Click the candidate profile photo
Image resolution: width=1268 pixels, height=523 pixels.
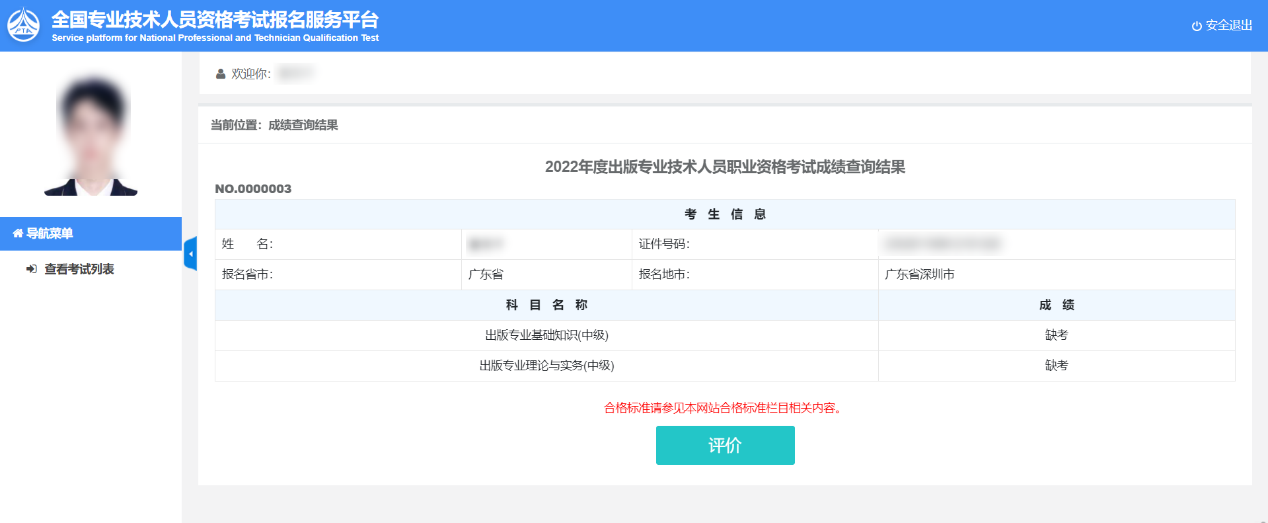pyautogui.click(x=91, y=135)
